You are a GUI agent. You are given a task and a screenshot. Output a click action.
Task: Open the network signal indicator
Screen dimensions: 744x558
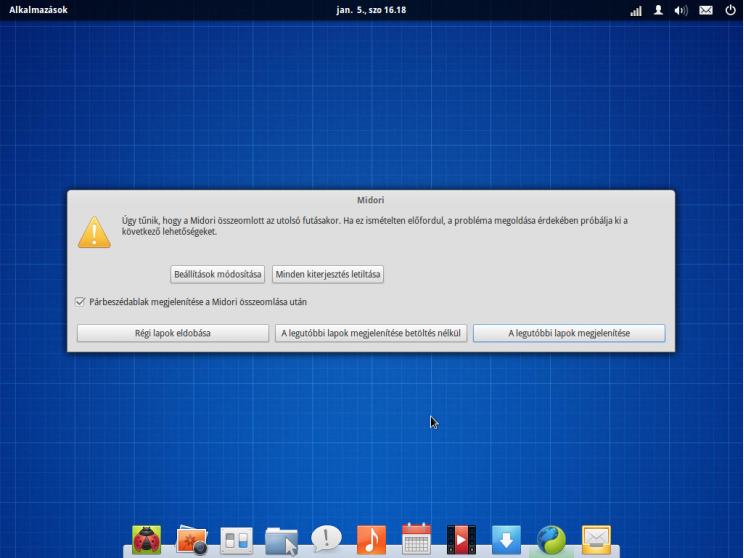tap(635, 10)
